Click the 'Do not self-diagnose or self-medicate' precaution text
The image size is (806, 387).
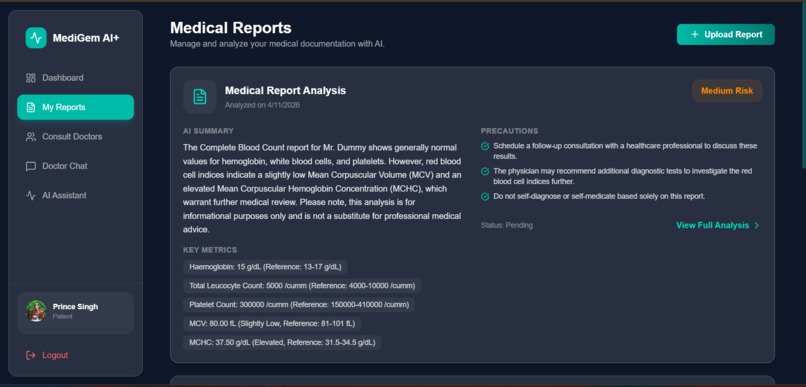[599, 196]
